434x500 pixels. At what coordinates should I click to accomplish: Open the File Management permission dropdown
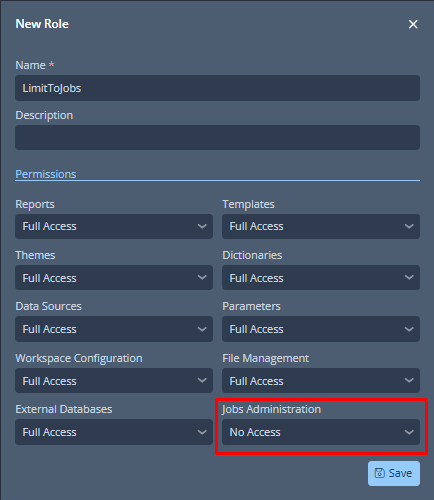coord(321,380)
